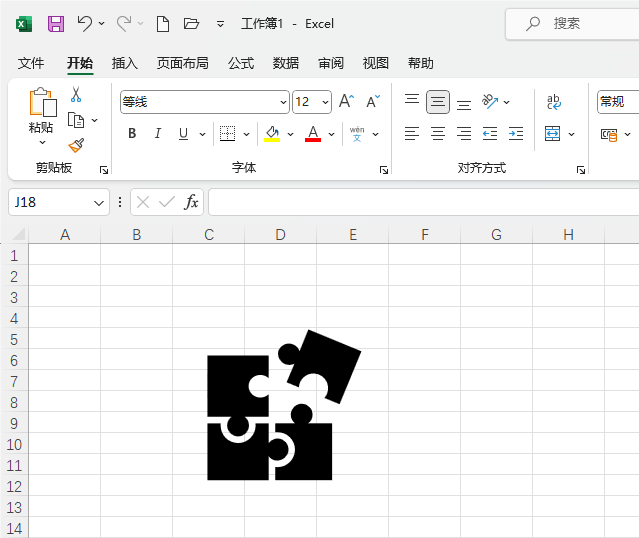
Task: Switch to the 审阅 tab
Action: pos(331,63)
